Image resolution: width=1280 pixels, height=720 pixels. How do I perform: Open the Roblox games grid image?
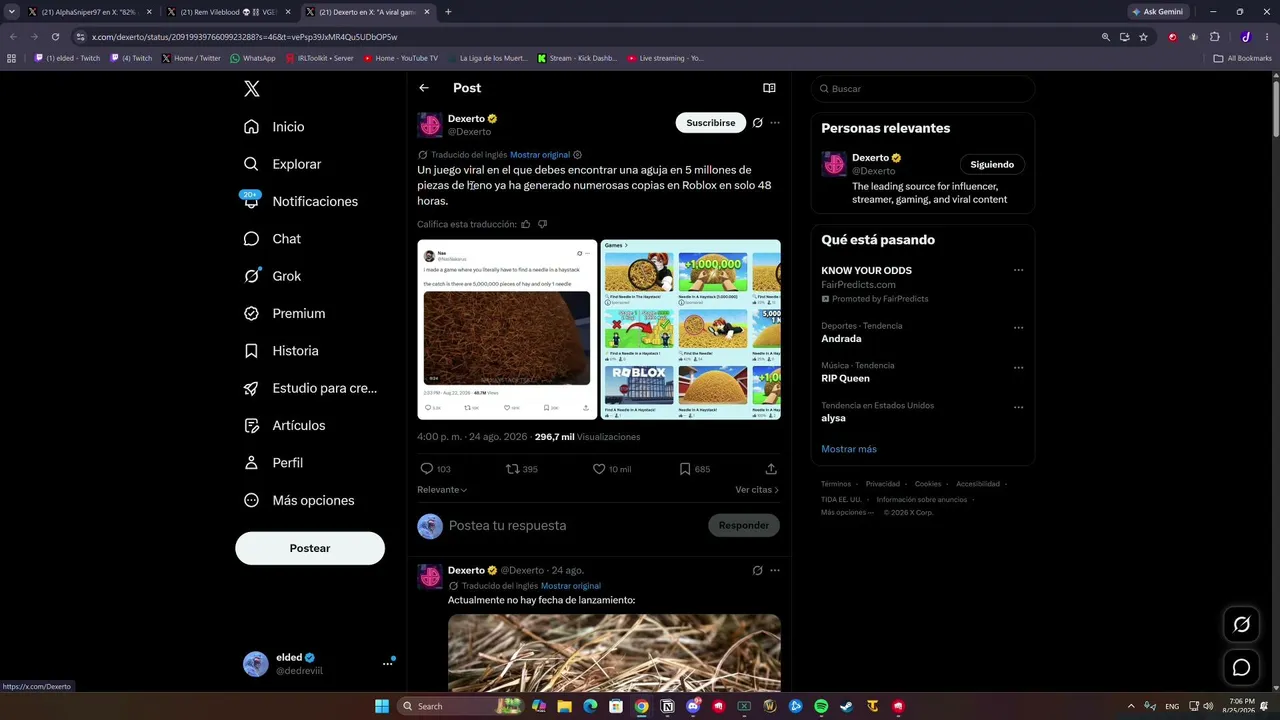tap(690, 329)
